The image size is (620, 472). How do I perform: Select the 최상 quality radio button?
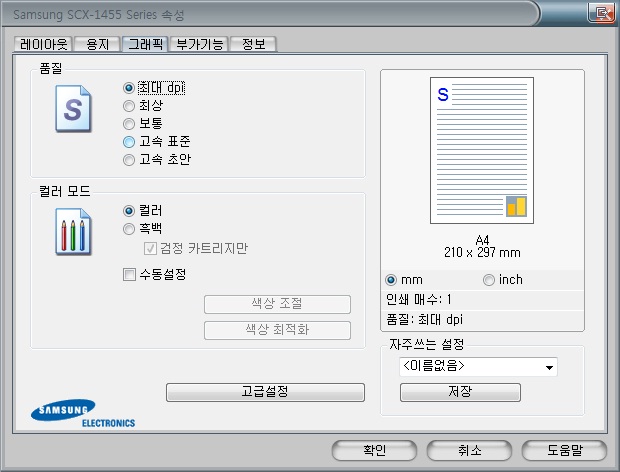click(x=129, y=106)
